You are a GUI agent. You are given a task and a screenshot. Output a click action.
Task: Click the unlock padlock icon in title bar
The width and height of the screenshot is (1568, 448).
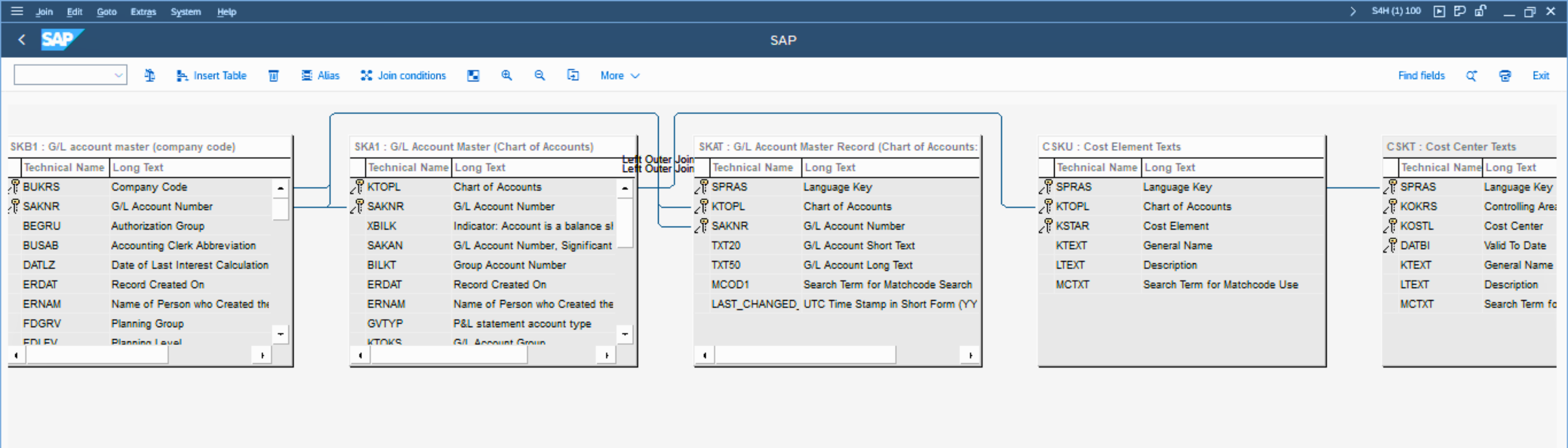tap(1480, 11)
